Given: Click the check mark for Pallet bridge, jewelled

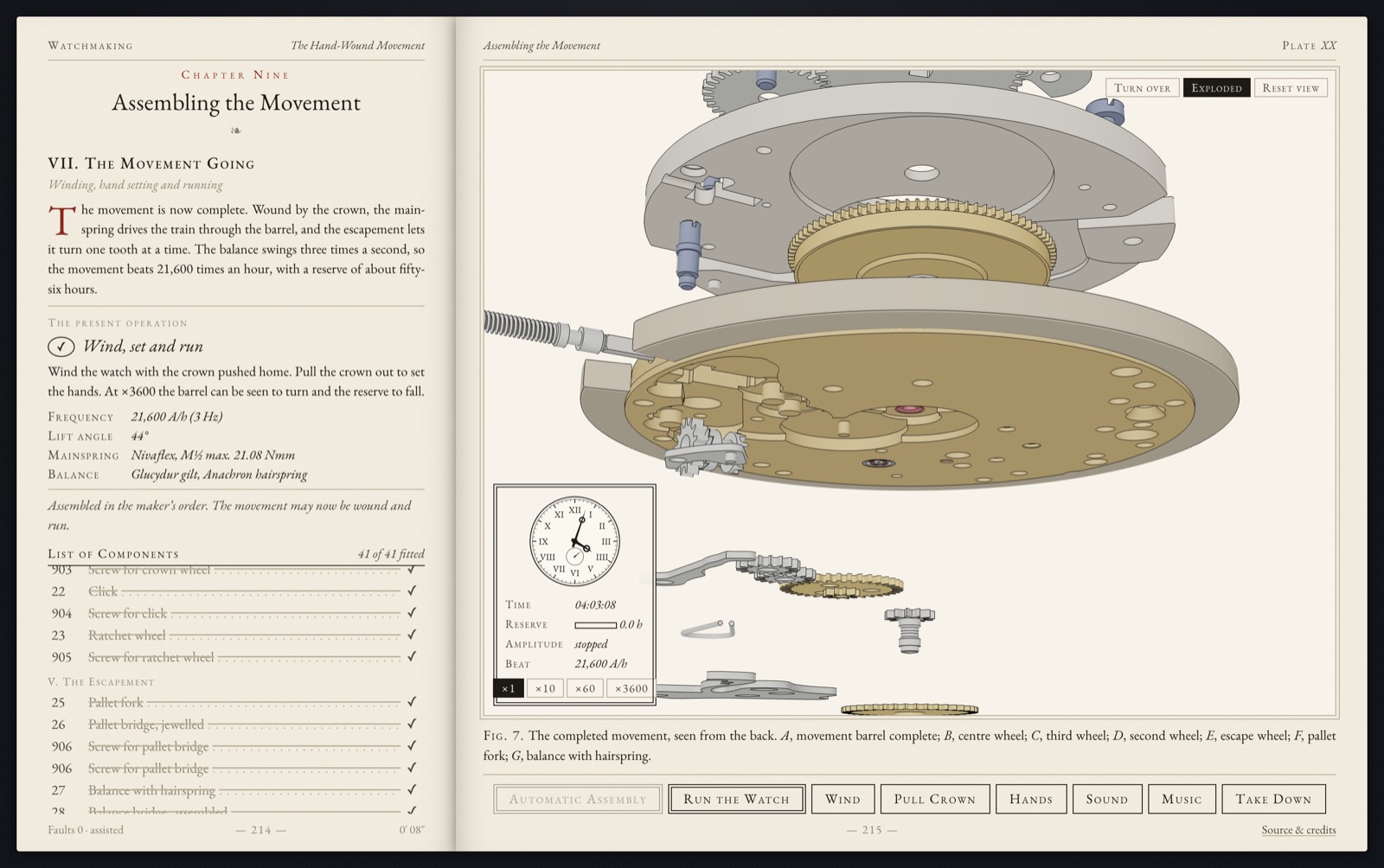Looking at the screenshot, I should pos(412,724).
